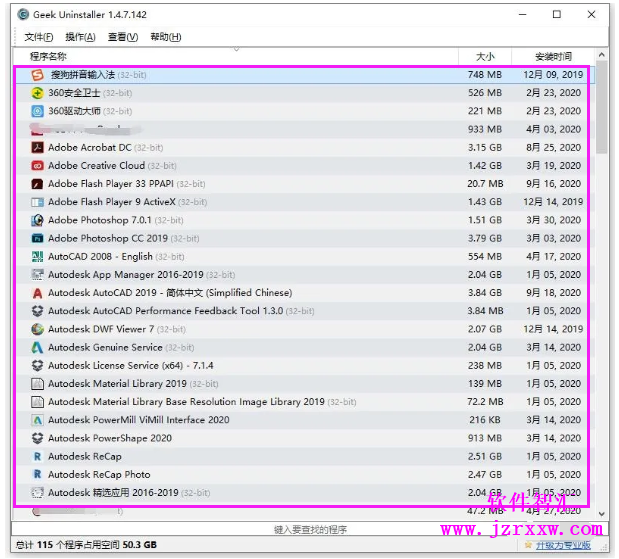Select AutoCAD 2008 - English entry text
This screenshot has width=619, height=559.
100,257
